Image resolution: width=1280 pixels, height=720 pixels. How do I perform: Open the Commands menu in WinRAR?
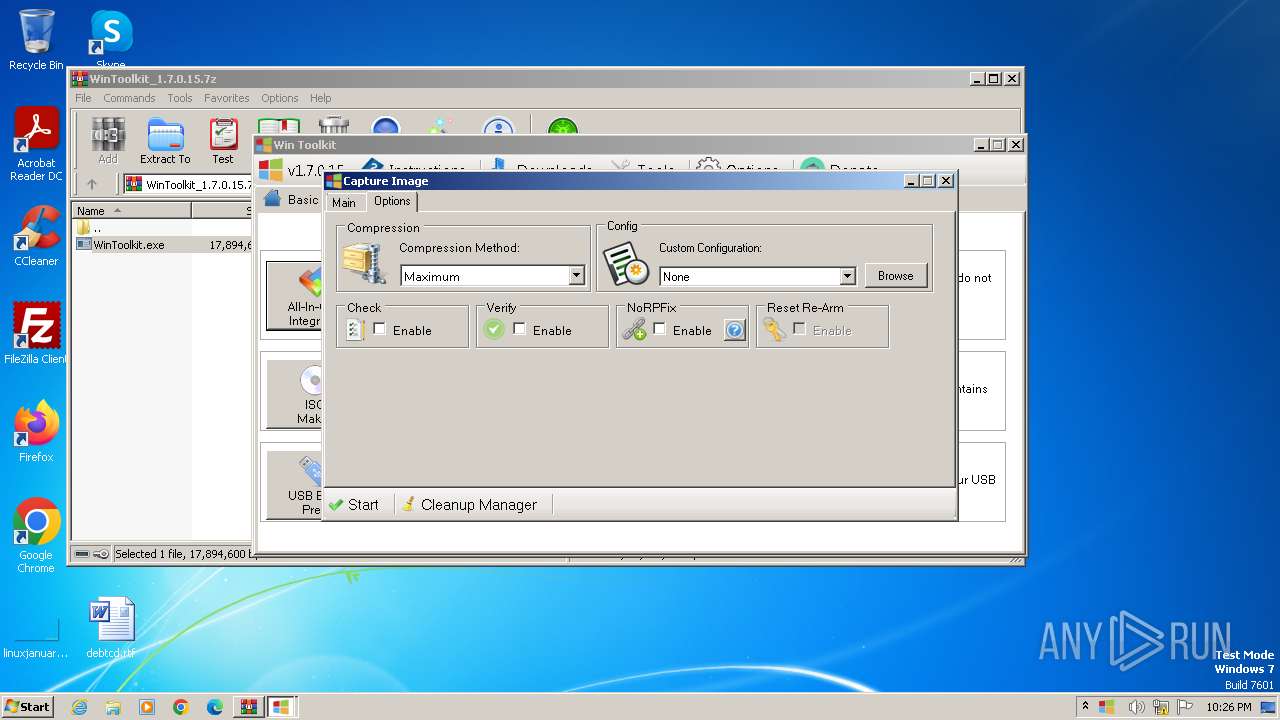coord(129,98)
